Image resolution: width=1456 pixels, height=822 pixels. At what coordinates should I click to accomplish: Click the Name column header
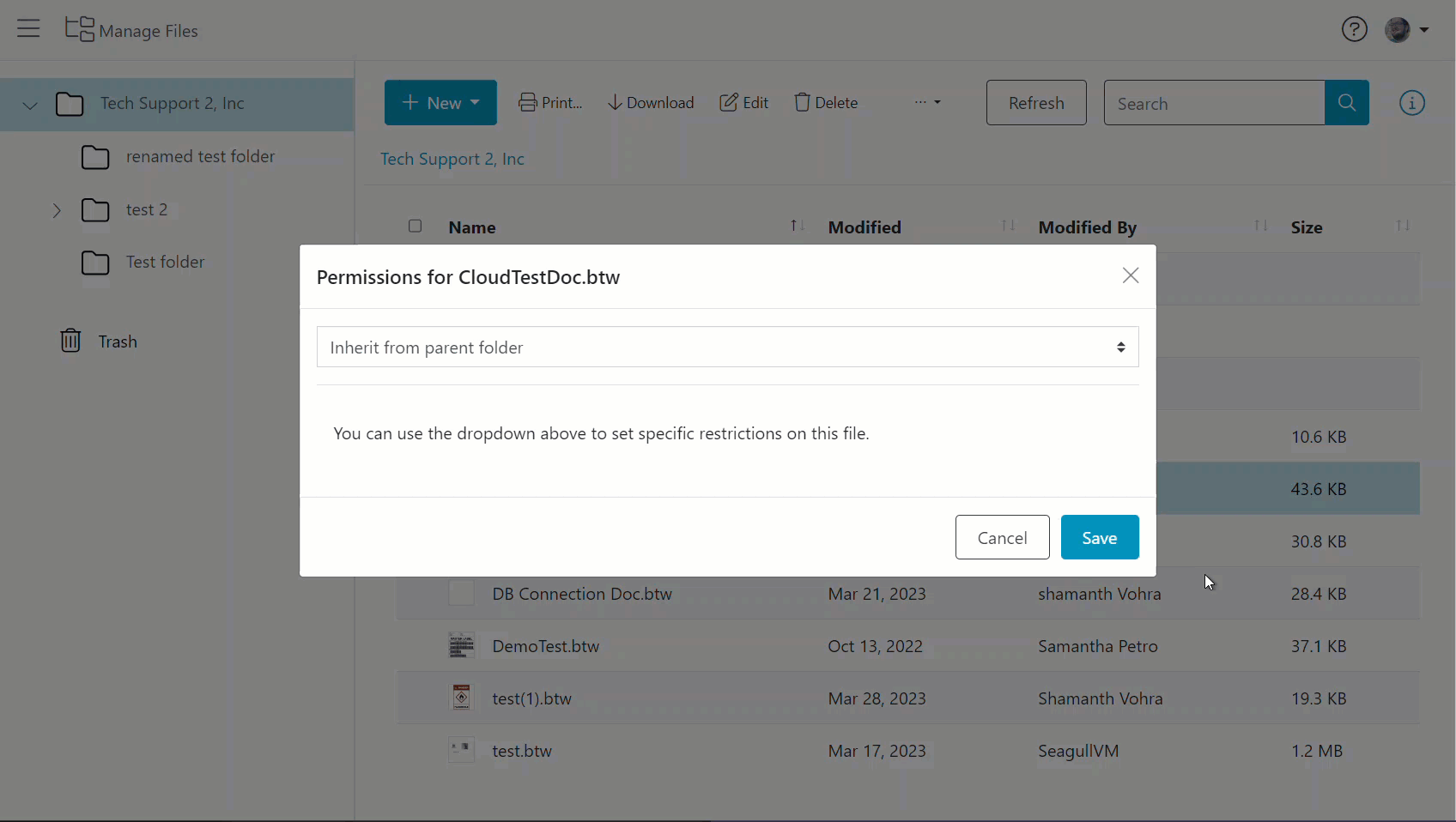(472, 227)
